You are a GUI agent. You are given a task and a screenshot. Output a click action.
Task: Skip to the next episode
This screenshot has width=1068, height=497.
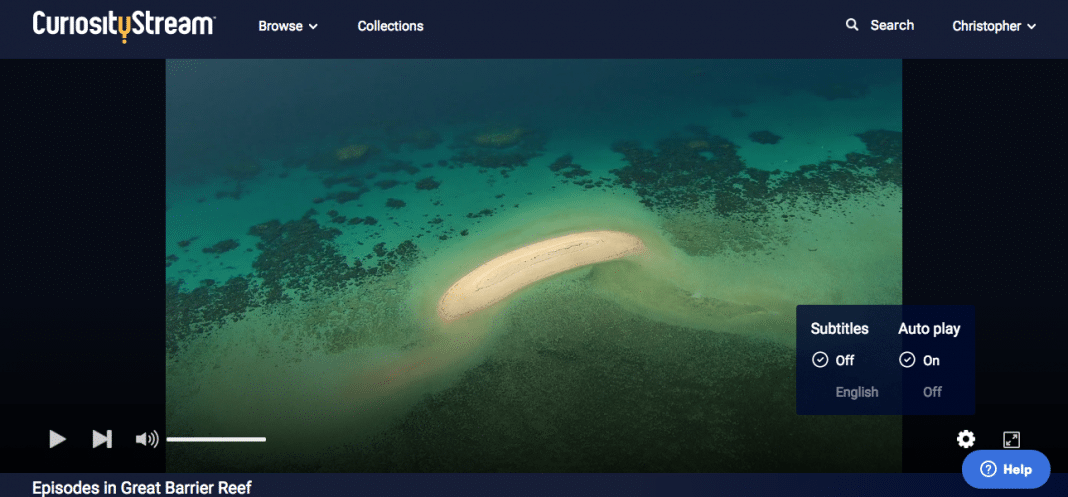pyautogui.click(x=102, y=439)
